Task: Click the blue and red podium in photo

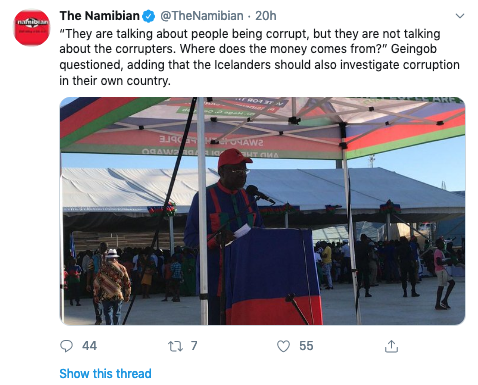Action: coord(273,276)
